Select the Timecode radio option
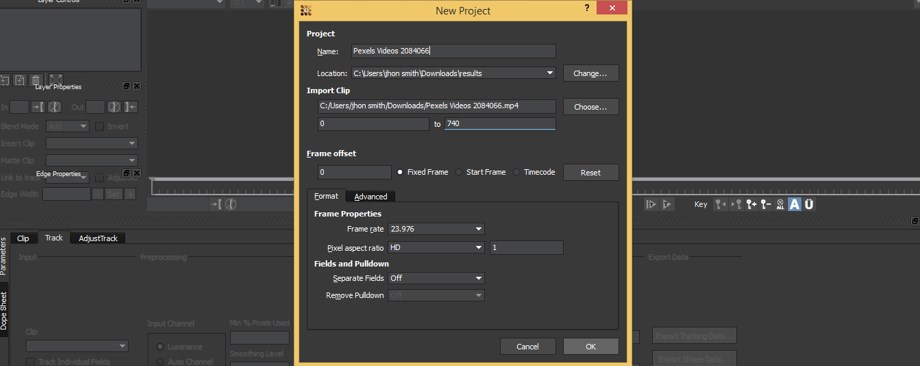920x366 pixels. [x=516, y=172]
